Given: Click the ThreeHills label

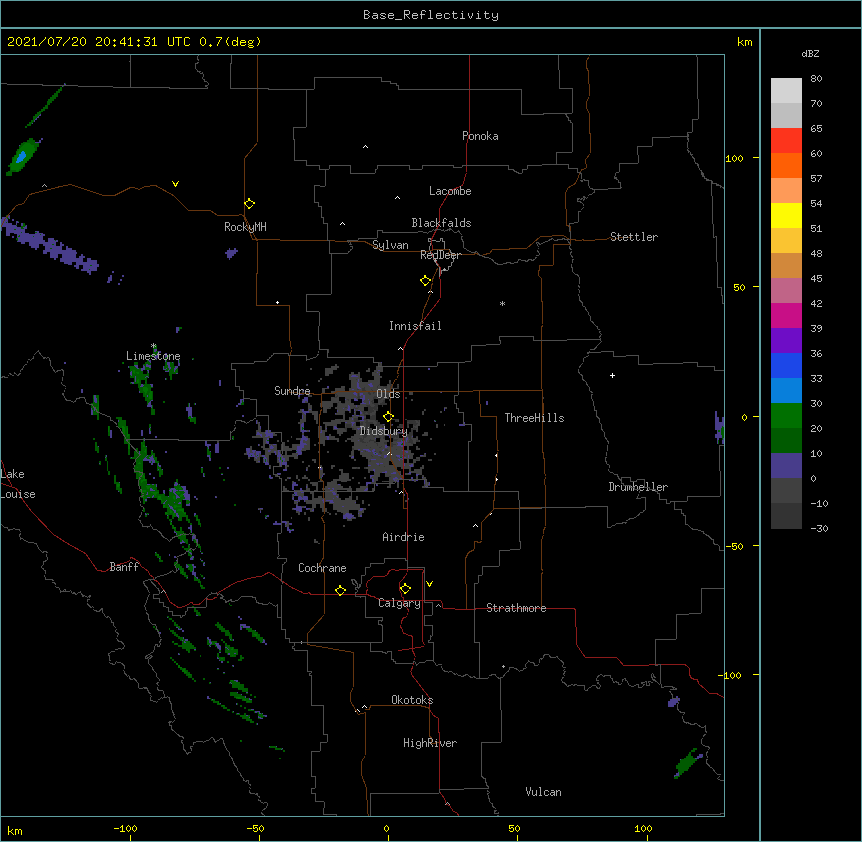Looking at the screenshot, I should [534, 418].
